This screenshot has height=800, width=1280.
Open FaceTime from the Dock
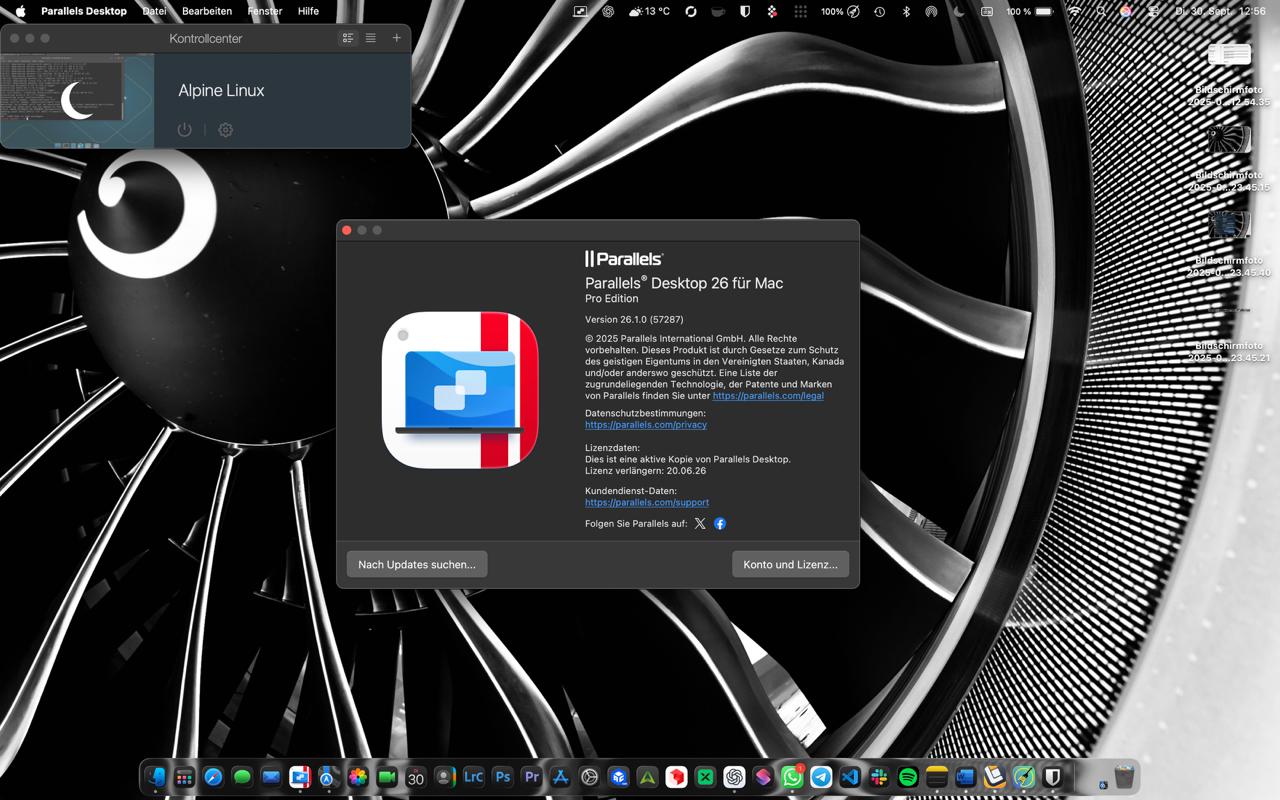click(387, 777)
